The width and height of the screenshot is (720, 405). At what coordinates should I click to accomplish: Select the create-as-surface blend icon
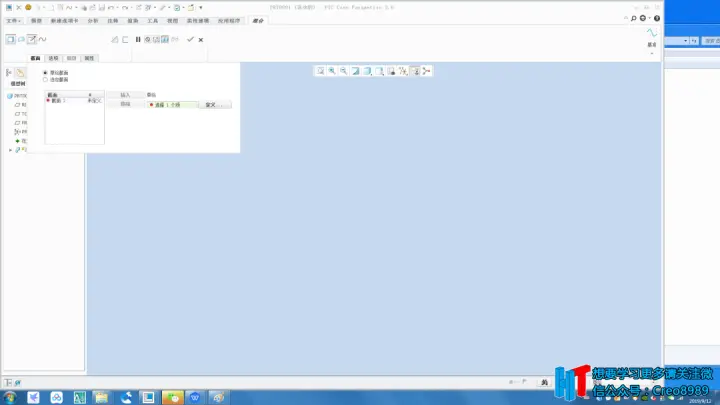pos(21,39)
